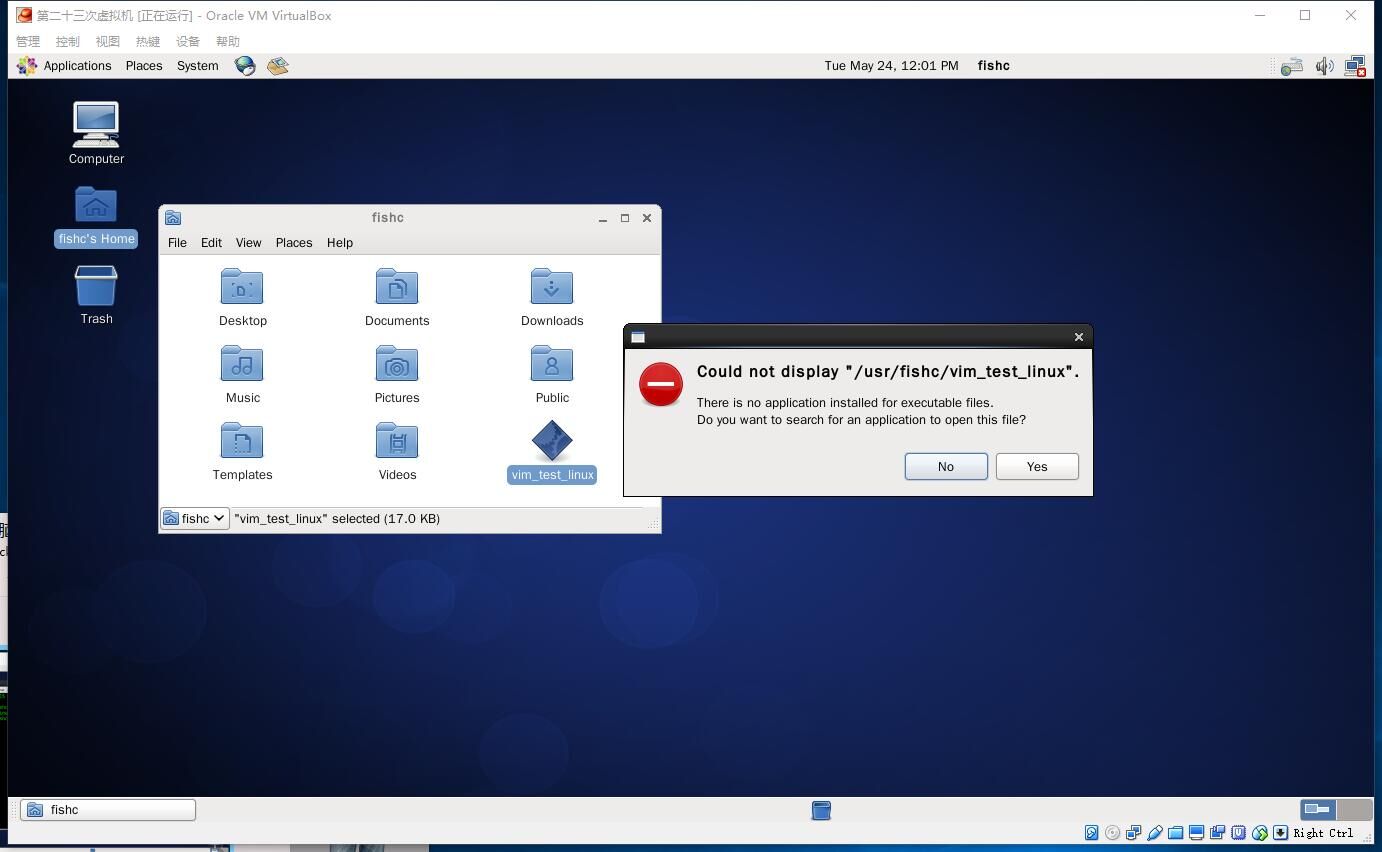Open the keyboard input method panel icon
The height and width of the screenshot is (852, 1382).
click(1292, 66)
